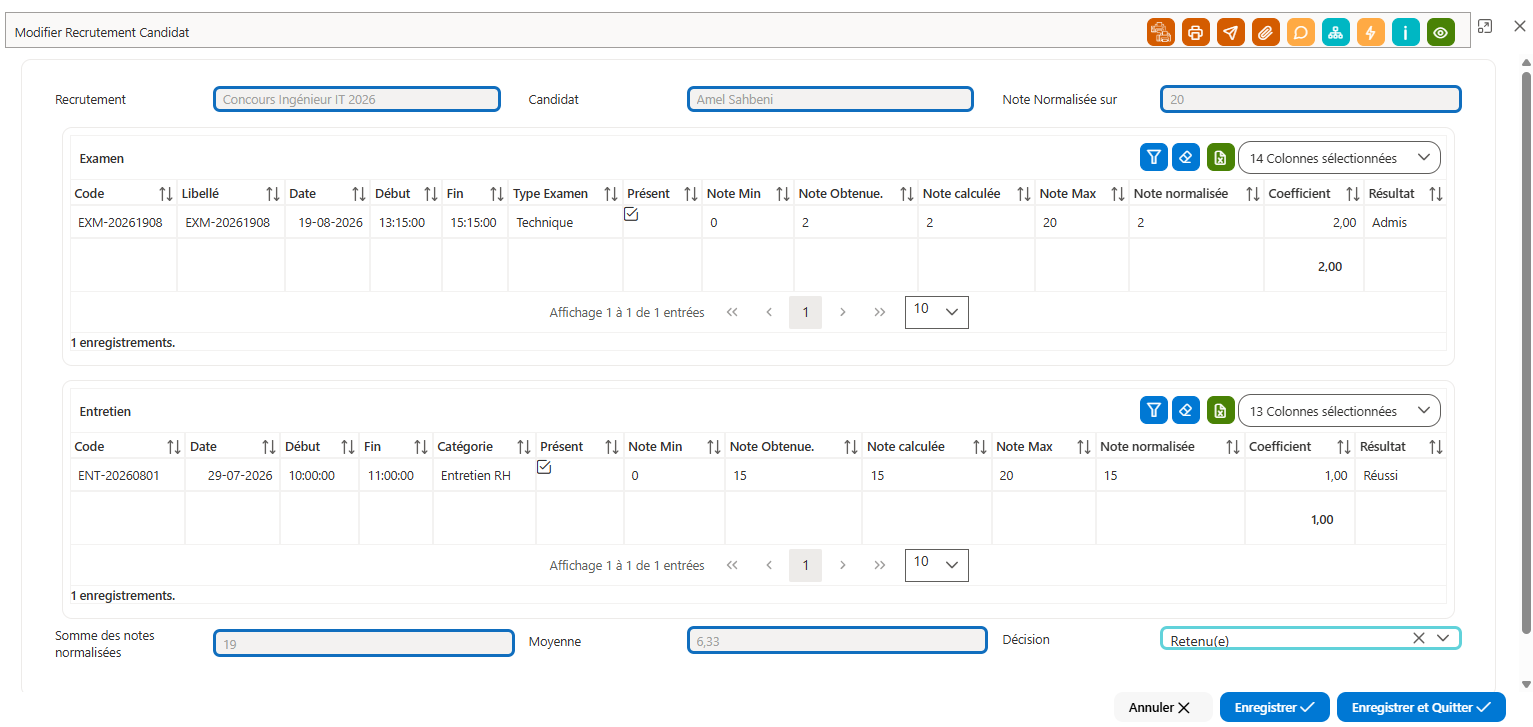1533x727 pixels.
Task: Open the Entretien page size dropdown
Action: pyautogui.click(x=936, y=565)
